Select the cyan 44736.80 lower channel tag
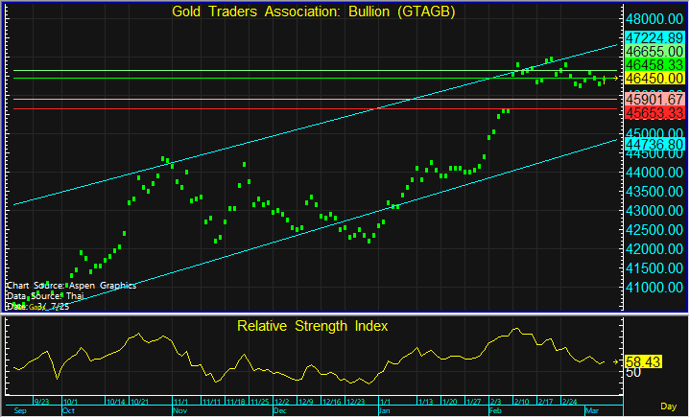 click(655, 144)
